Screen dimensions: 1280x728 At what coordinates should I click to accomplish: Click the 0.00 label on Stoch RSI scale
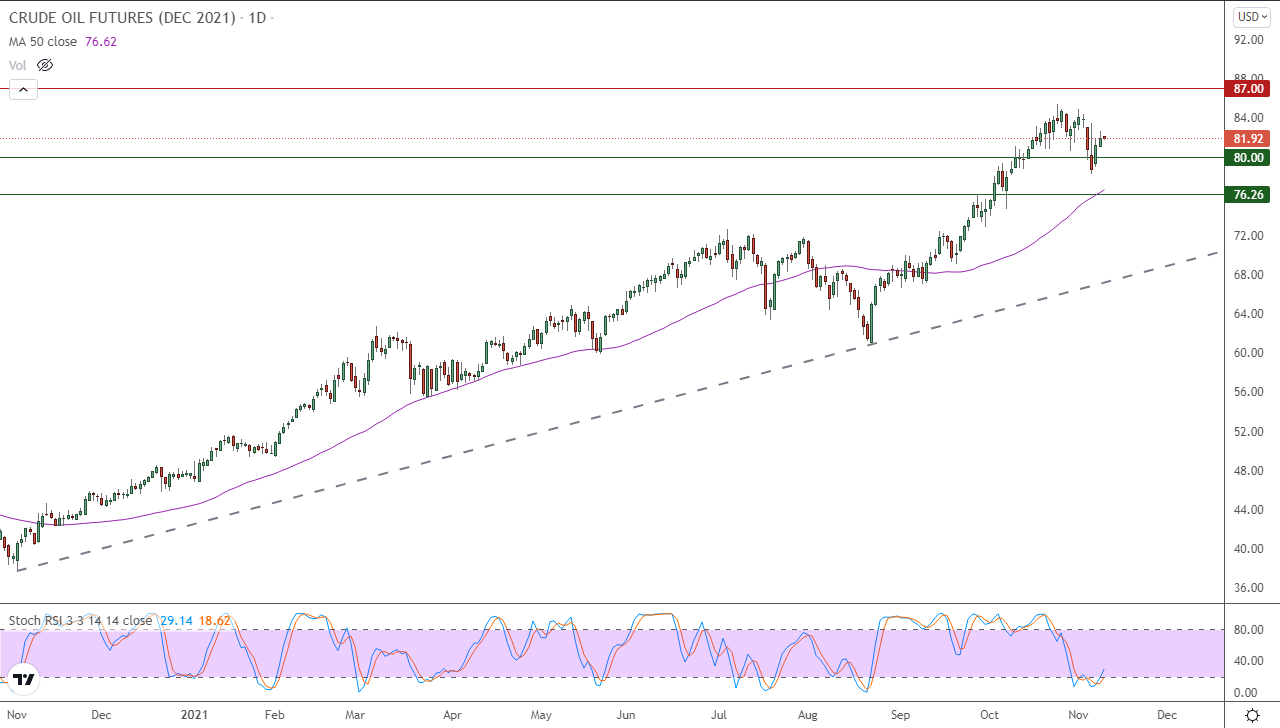click(x=1246, y=693)
